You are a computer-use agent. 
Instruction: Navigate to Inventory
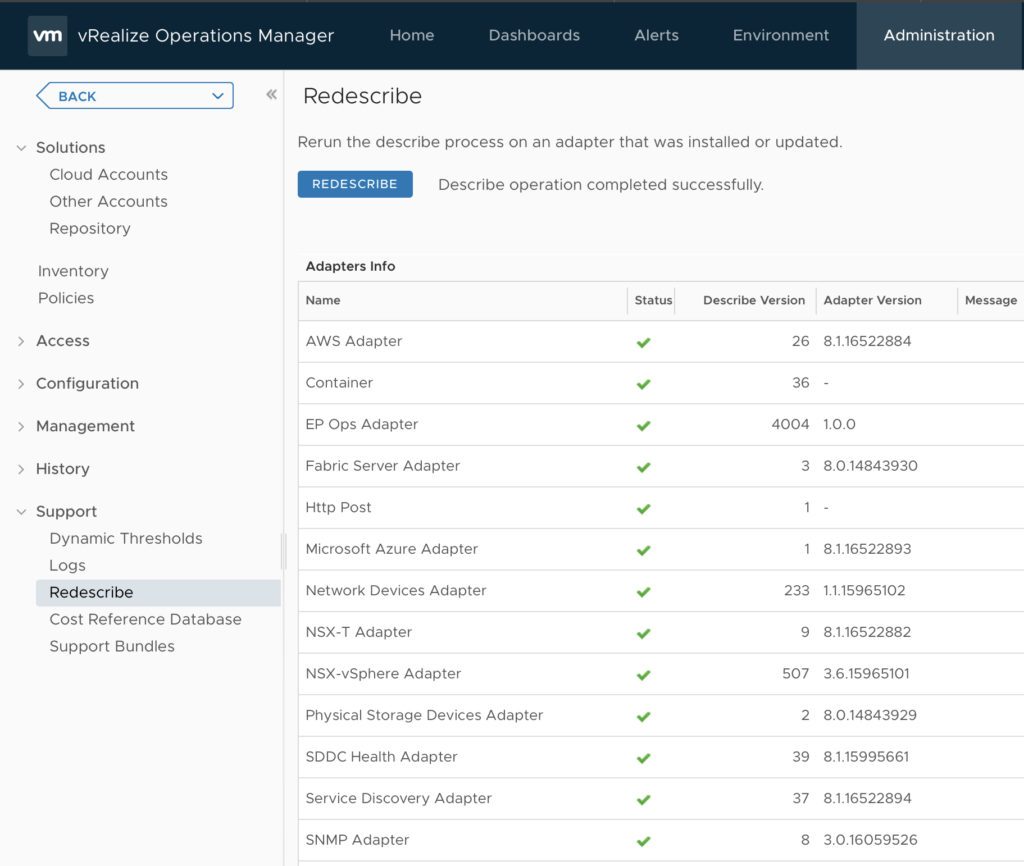click(x=73, y=271)
